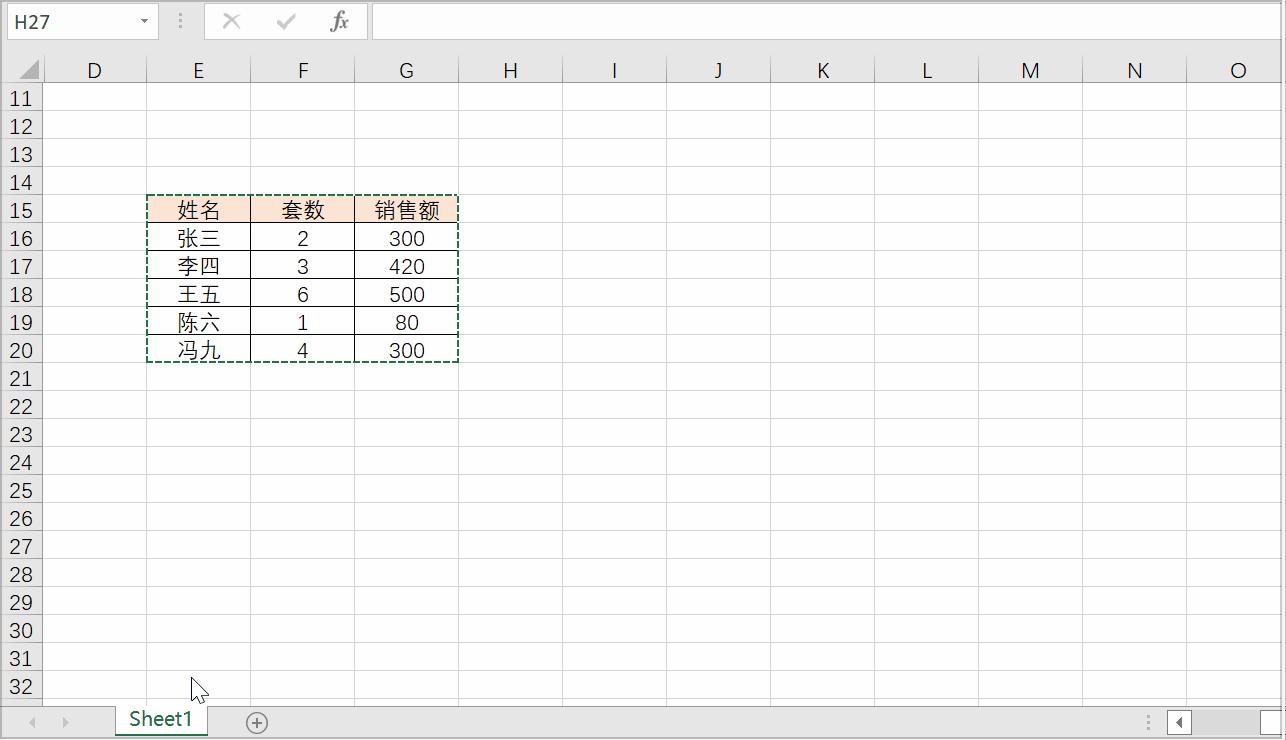
Task: Click the Enter checkmark in the formula bar
Action: click(x=286, y=20)
